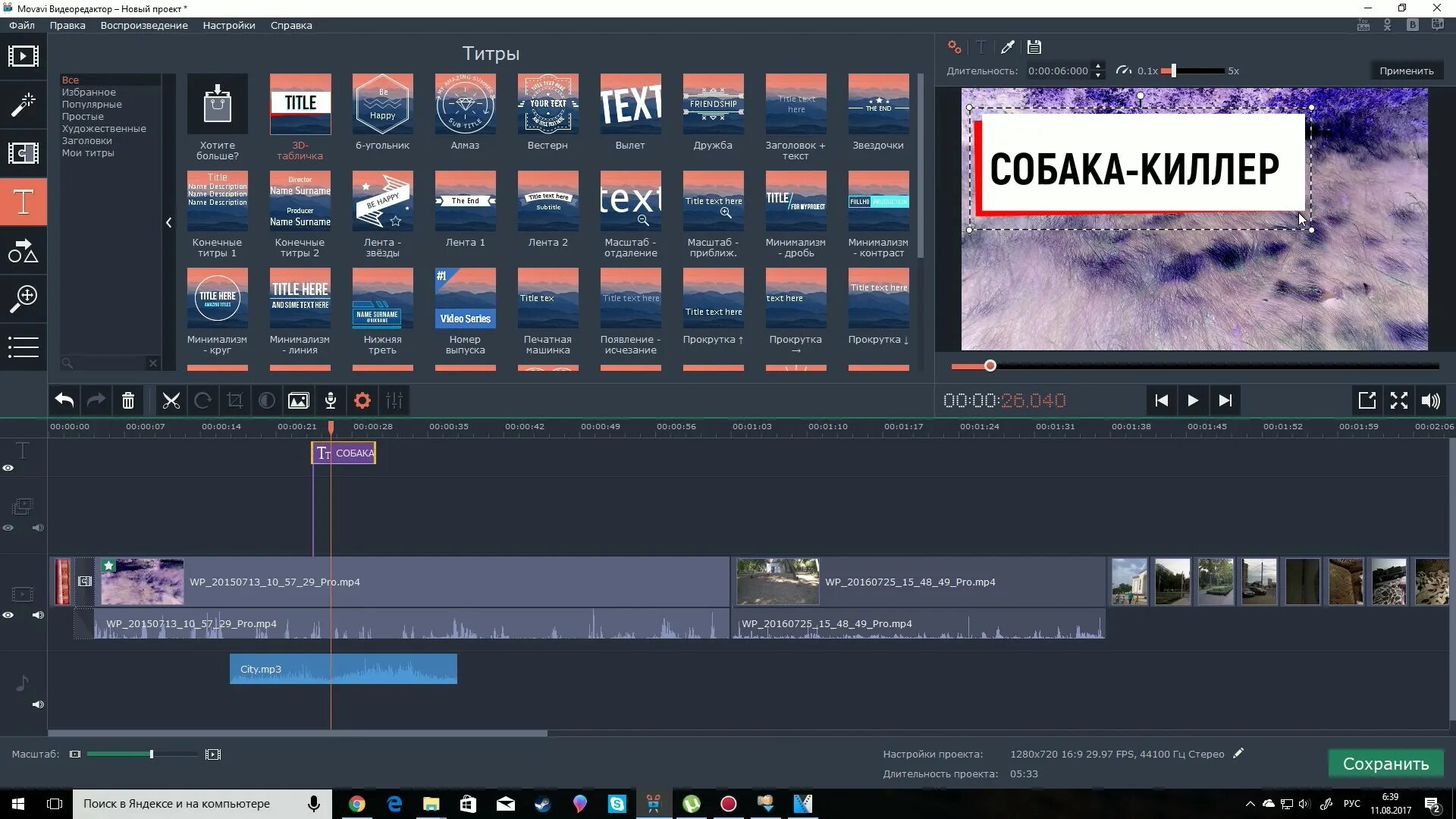The width and height of the screenshot is (1456, 819).
Task: Open the Воспроизведение menu
Action: 143,25
